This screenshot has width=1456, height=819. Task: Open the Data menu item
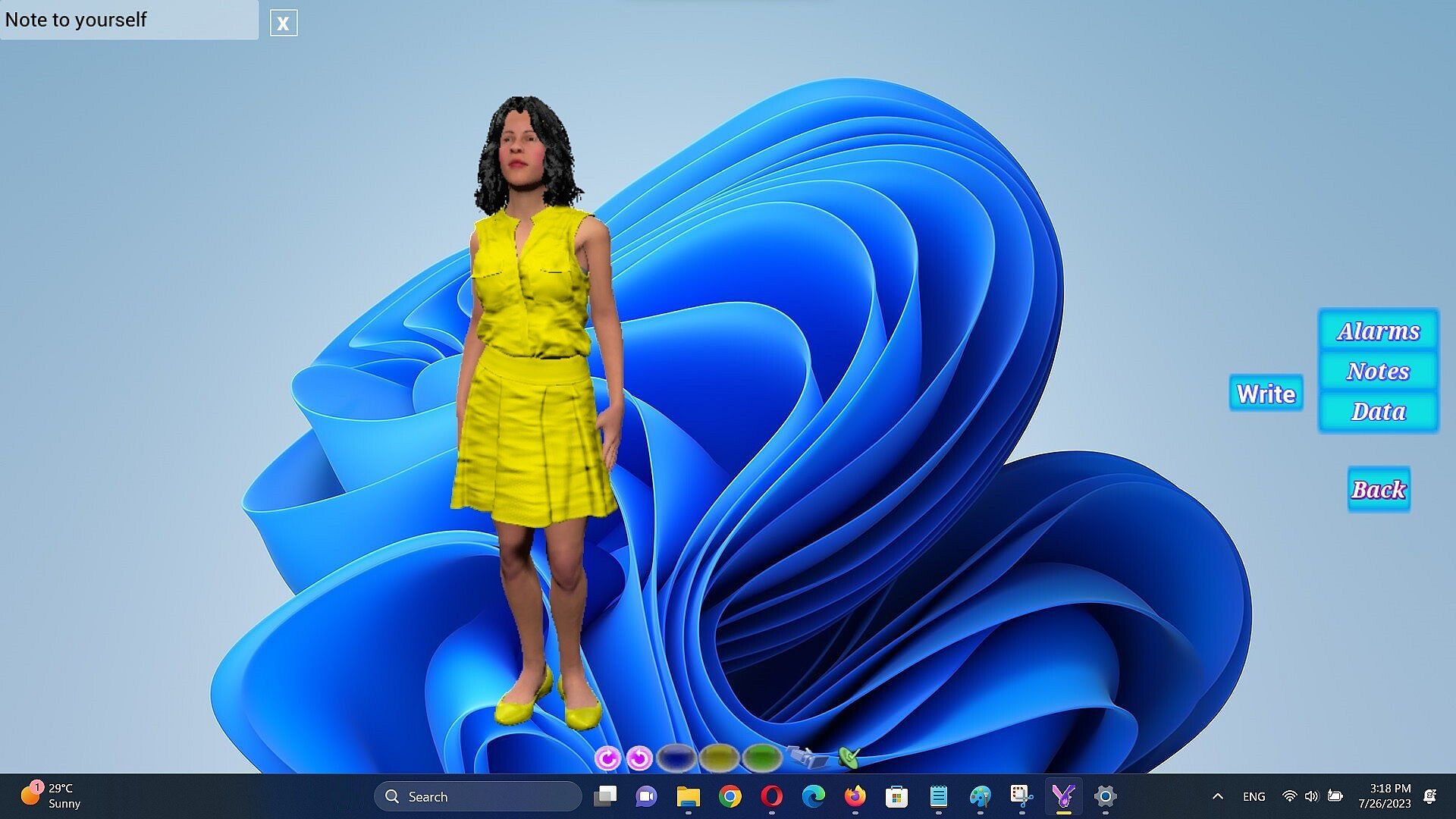(1378, 411)
